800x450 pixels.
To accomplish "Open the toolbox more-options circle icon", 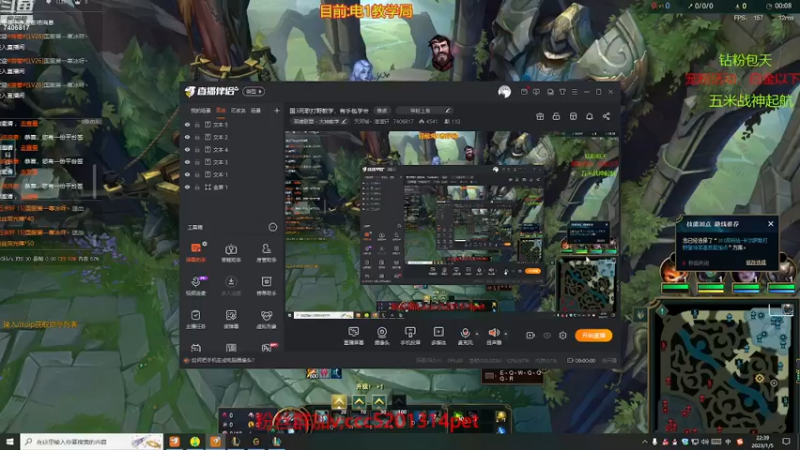I will point(272,227).
